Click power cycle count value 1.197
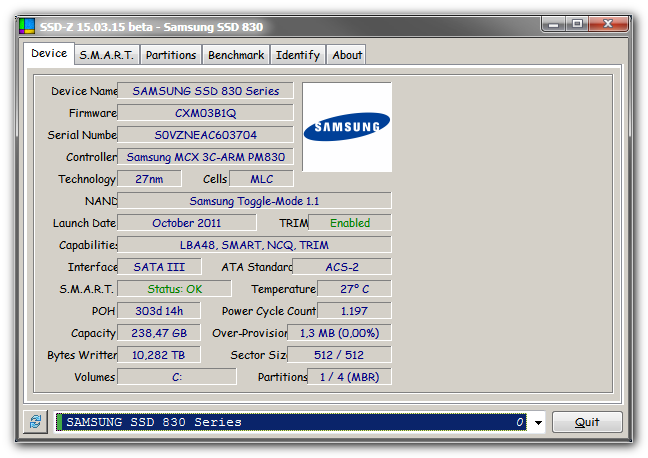This screenshot has height=458, width=648. [x=354, y=311]
